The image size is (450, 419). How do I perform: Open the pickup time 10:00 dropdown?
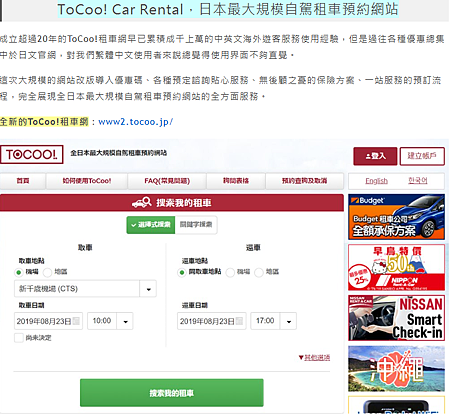110,321
